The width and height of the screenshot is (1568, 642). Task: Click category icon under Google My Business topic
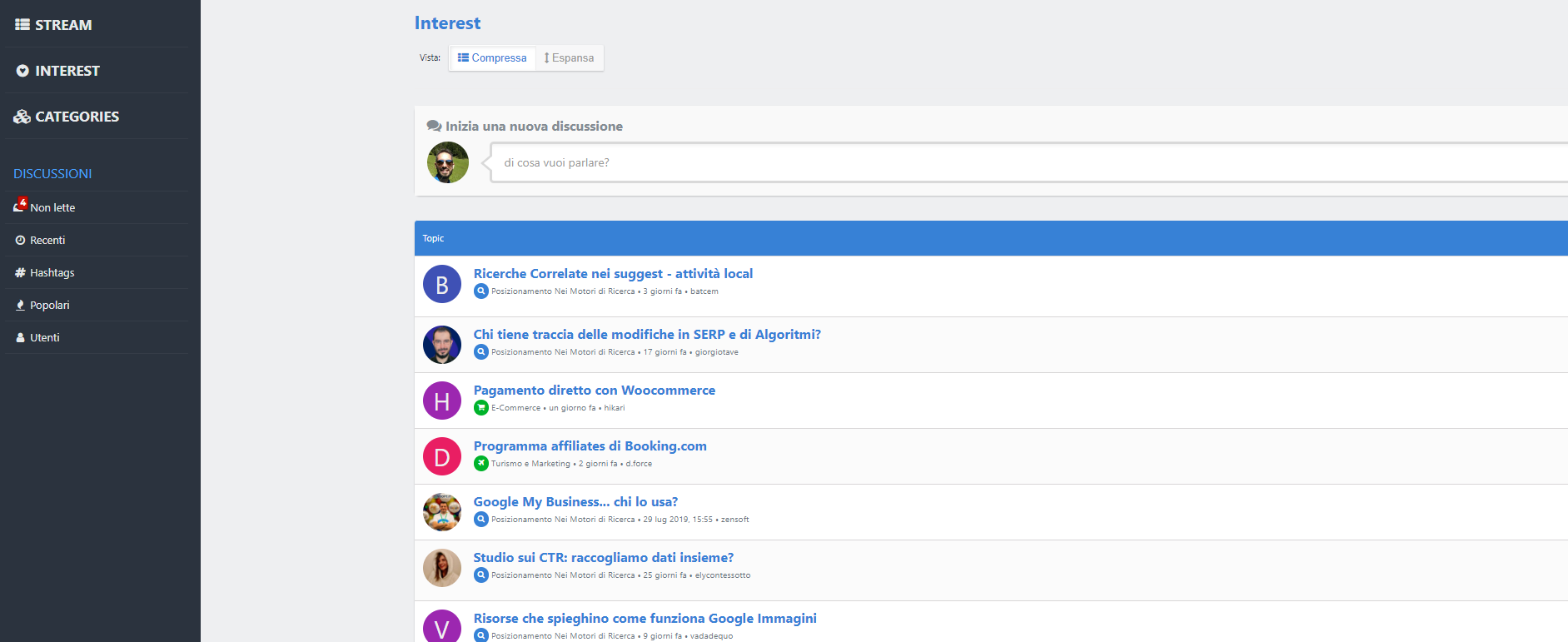[x=481, y=520]
